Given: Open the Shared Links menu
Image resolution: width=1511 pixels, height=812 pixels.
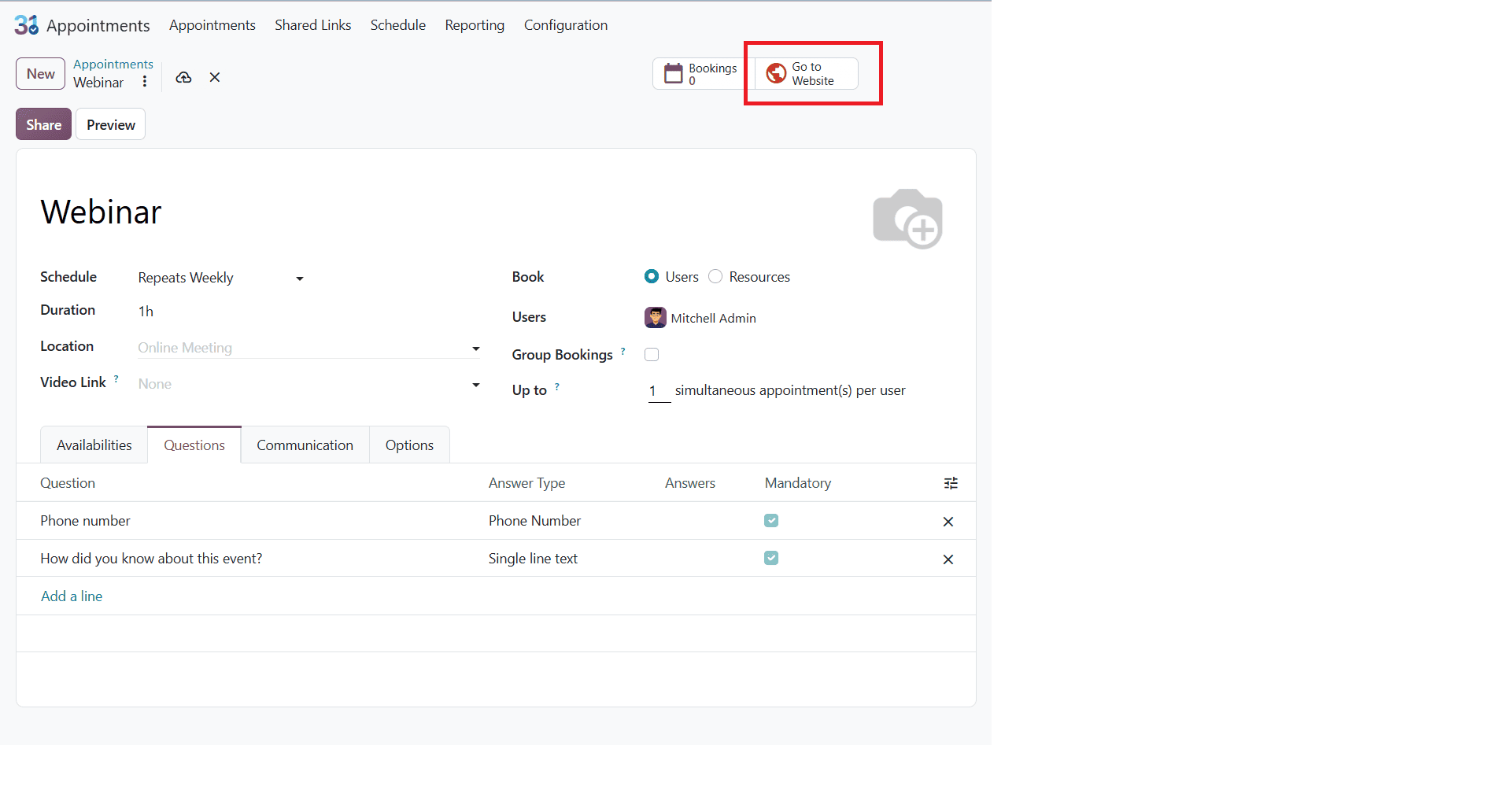Looking at the screenshot, I should point(313,25).
